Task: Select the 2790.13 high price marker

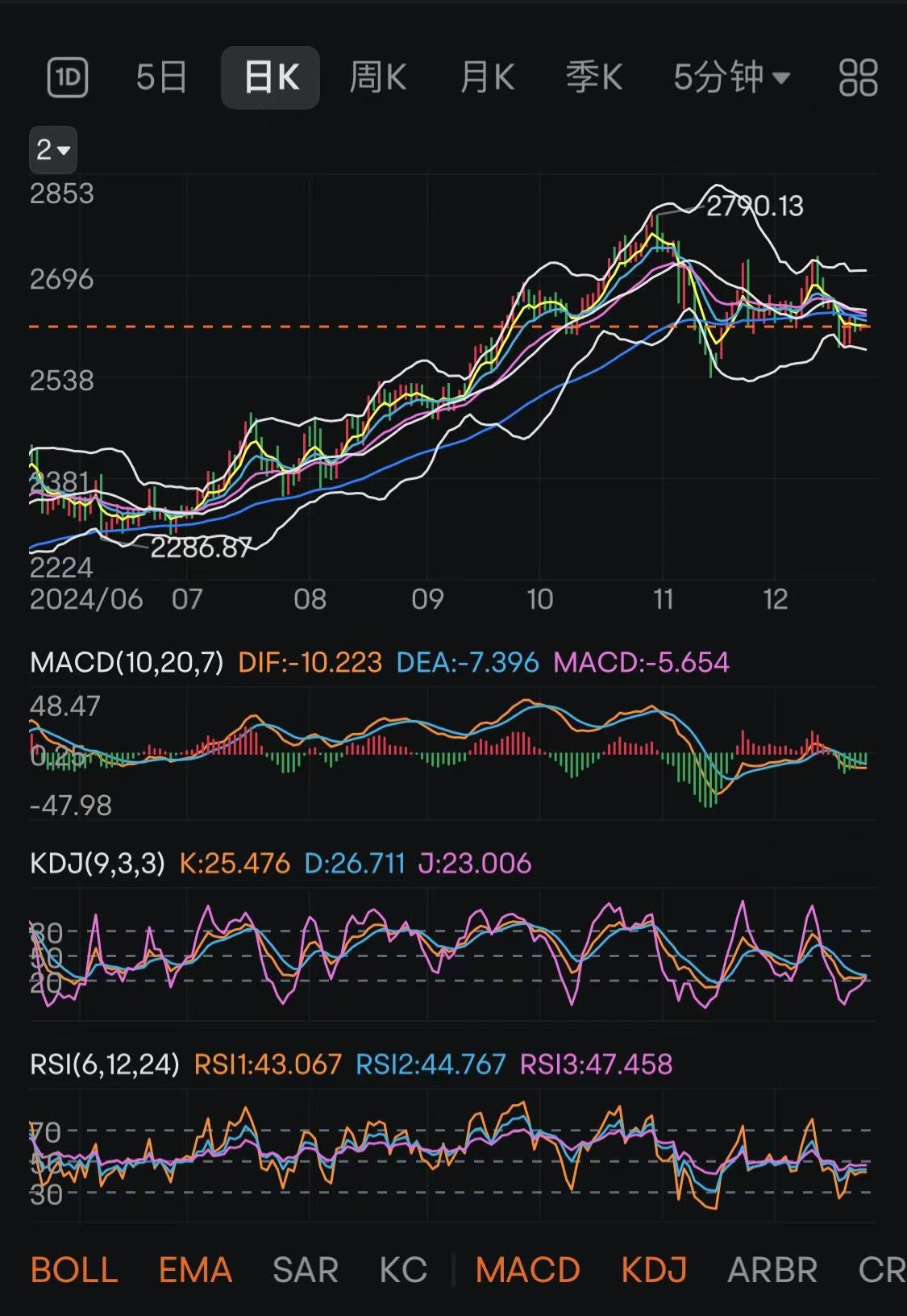Action: click(755, 206)
